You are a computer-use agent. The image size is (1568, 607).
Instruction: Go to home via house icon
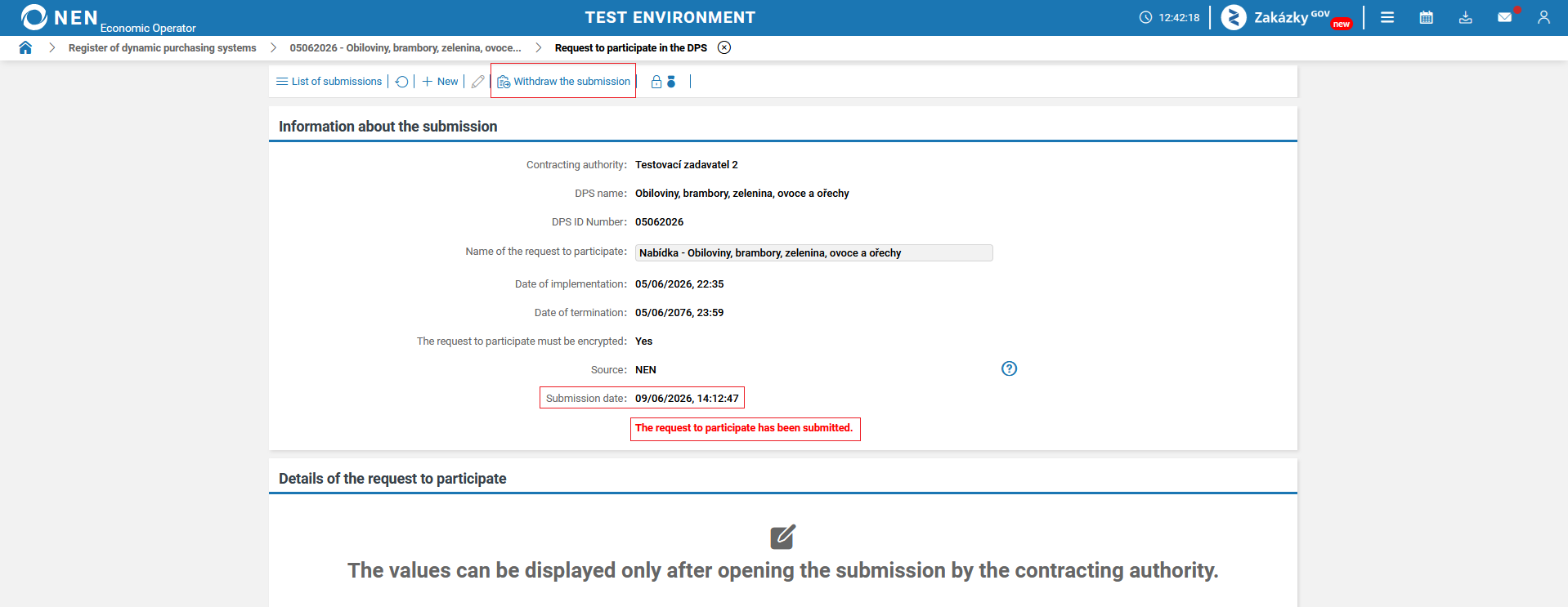(25, 47)
